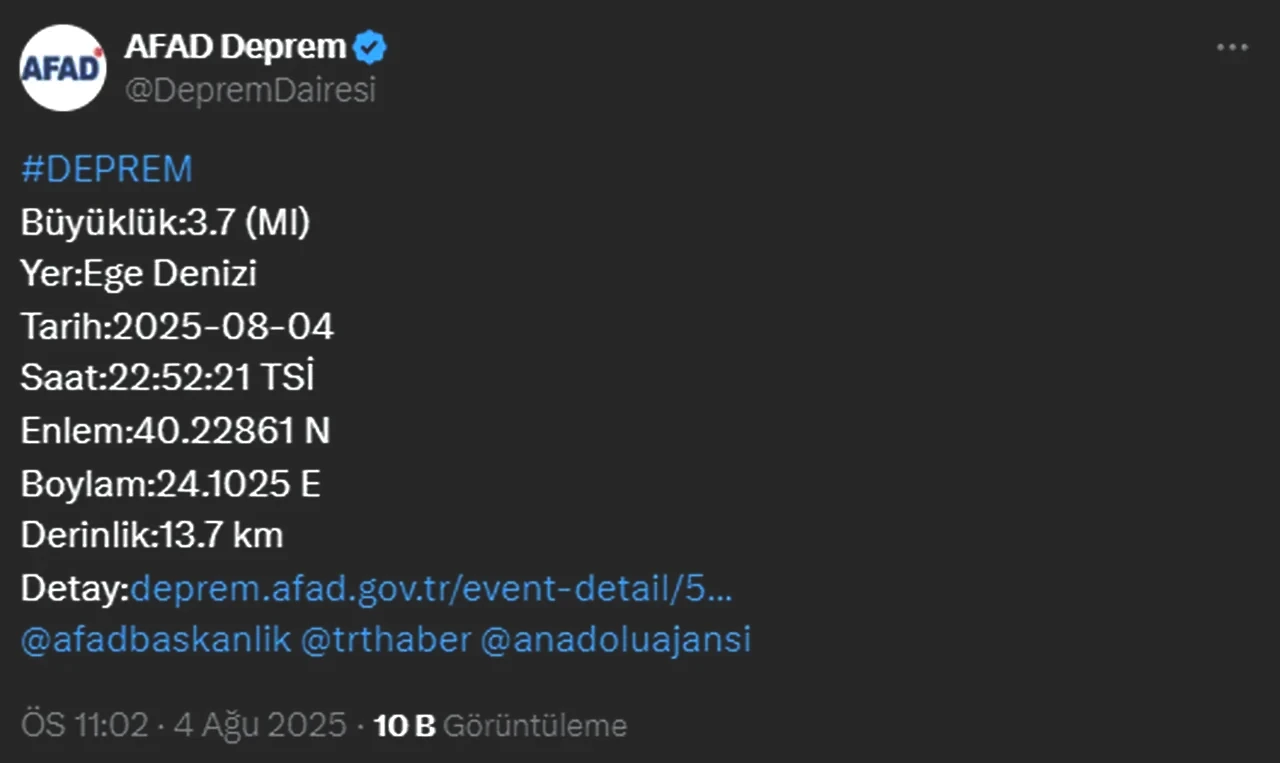Image resolution: width=1280 pixels, height=763 pixels.
Task: View the 10 B view count
Action: pyautogui.click(x=404, y=725)
